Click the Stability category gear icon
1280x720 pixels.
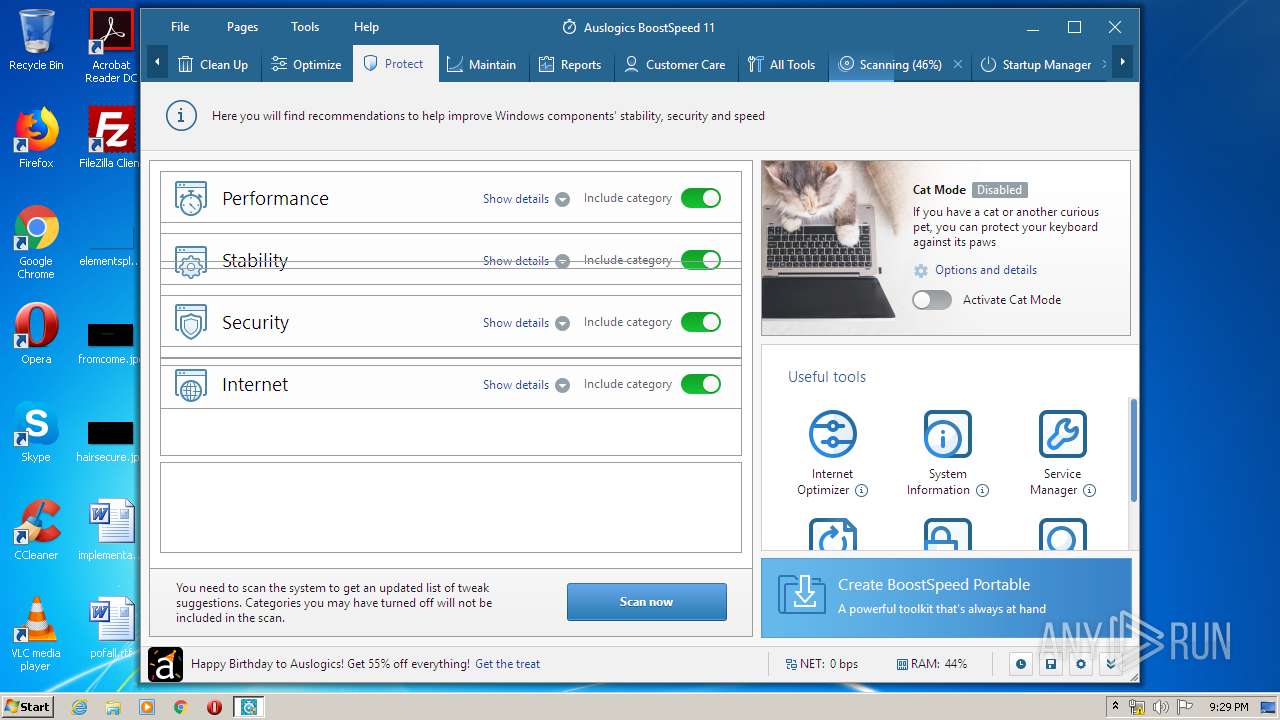click(x=190, y=261)
